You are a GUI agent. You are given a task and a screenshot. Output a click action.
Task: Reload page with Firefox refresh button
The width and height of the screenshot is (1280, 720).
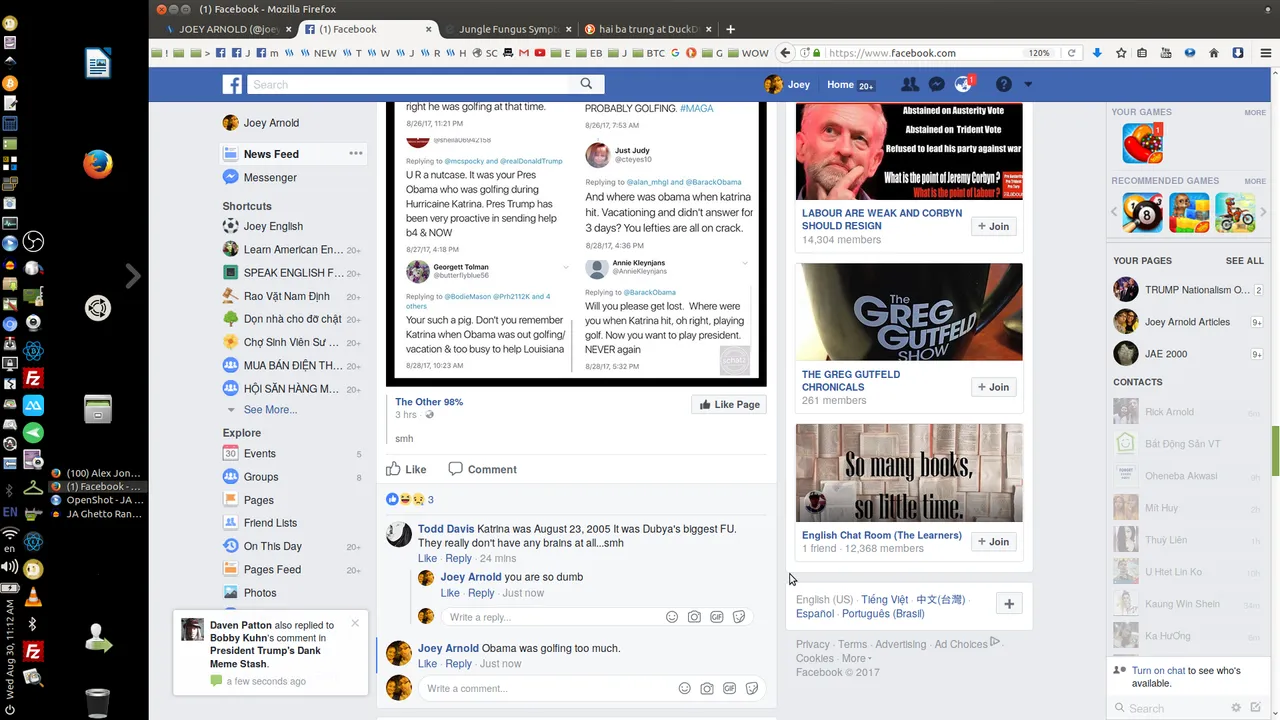point(1071,53)
